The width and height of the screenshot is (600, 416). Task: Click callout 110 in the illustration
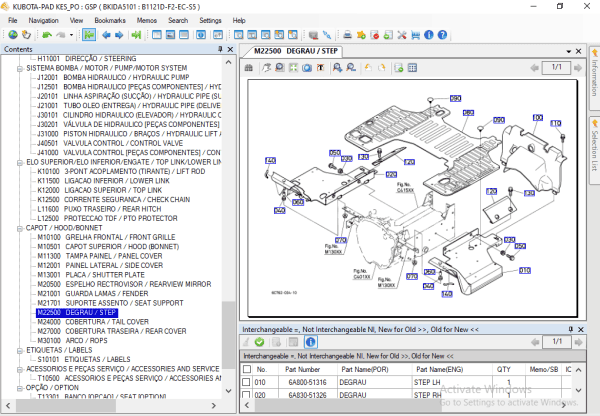pos(556,123)
